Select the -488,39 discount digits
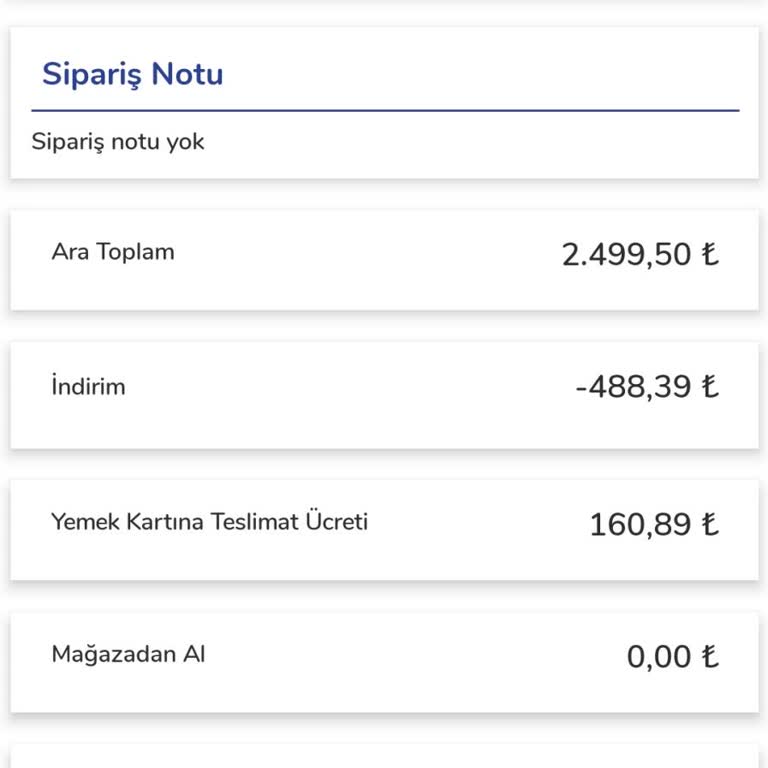Image resolution: width=768 pixels, height=768 pixels. (x=633, y=386)
